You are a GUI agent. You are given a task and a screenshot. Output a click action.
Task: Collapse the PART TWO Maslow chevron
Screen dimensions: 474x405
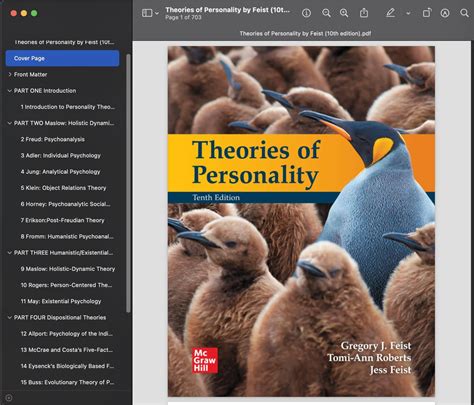point(10,123)
